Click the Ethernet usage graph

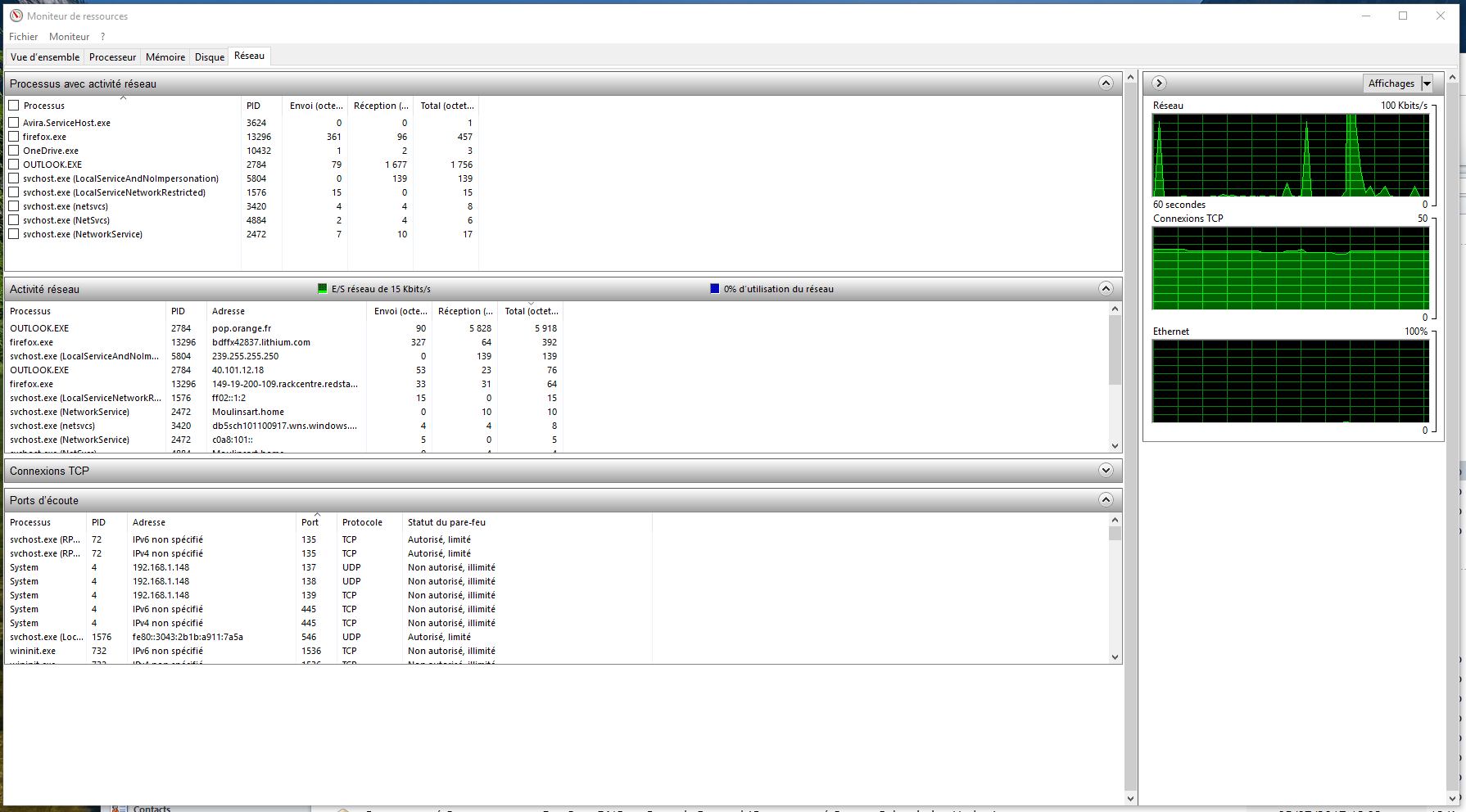click(x=1290, y=381)
